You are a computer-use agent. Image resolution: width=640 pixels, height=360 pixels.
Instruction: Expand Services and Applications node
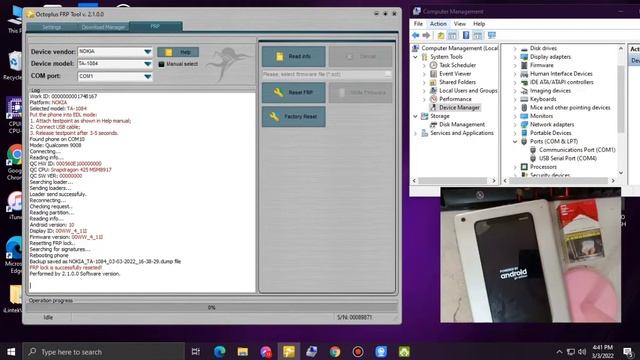pos(416,133)
